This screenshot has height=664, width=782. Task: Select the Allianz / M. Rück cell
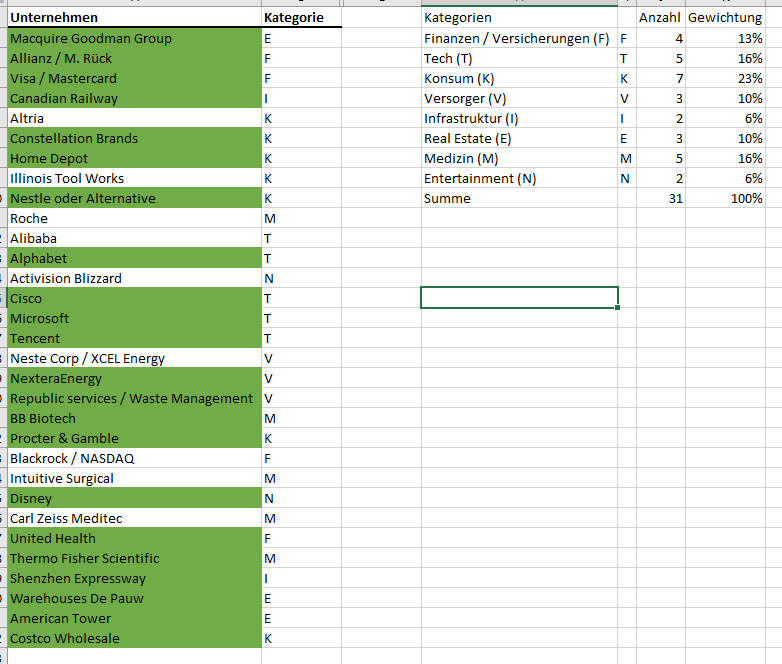135,58
